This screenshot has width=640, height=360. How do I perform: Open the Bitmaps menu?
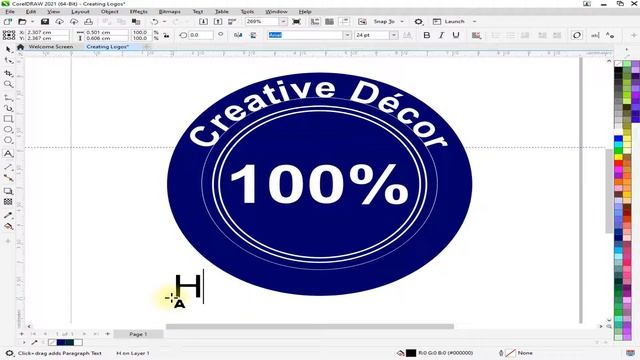pos(169,12)
